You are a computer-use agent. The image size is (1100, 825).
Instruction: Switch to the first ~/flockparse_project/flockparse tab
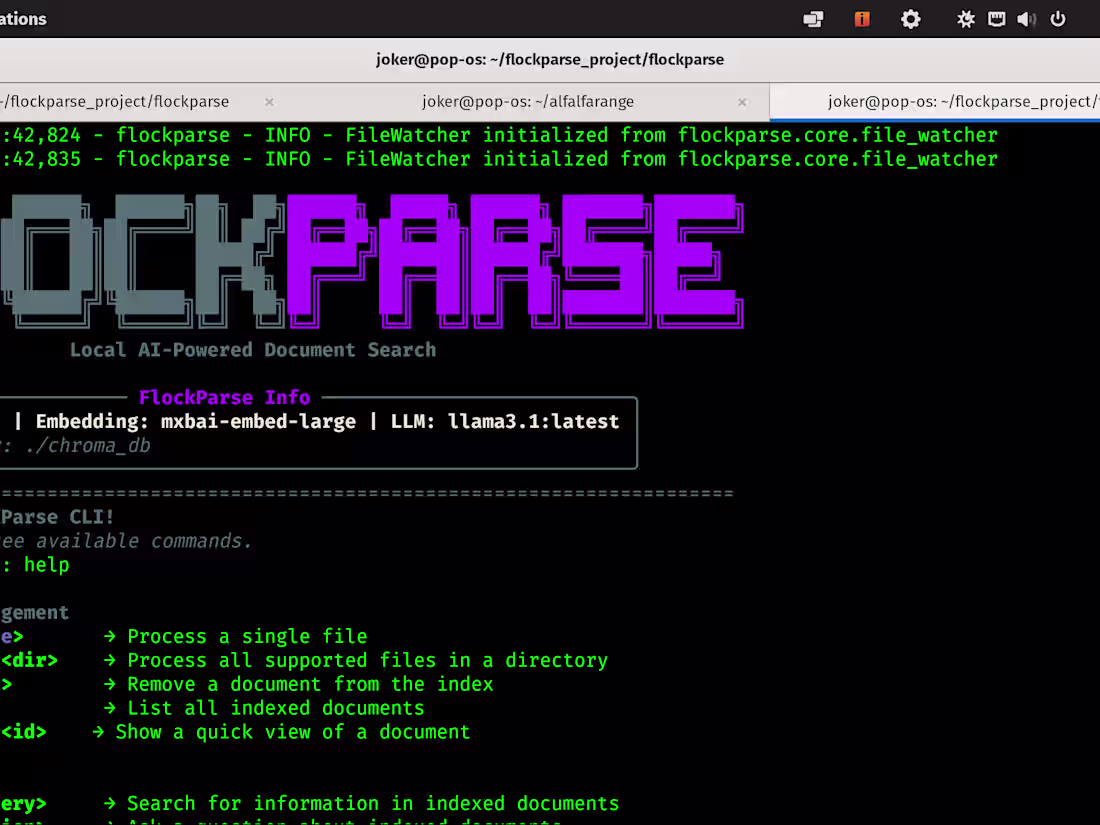[x=116, y=102]
